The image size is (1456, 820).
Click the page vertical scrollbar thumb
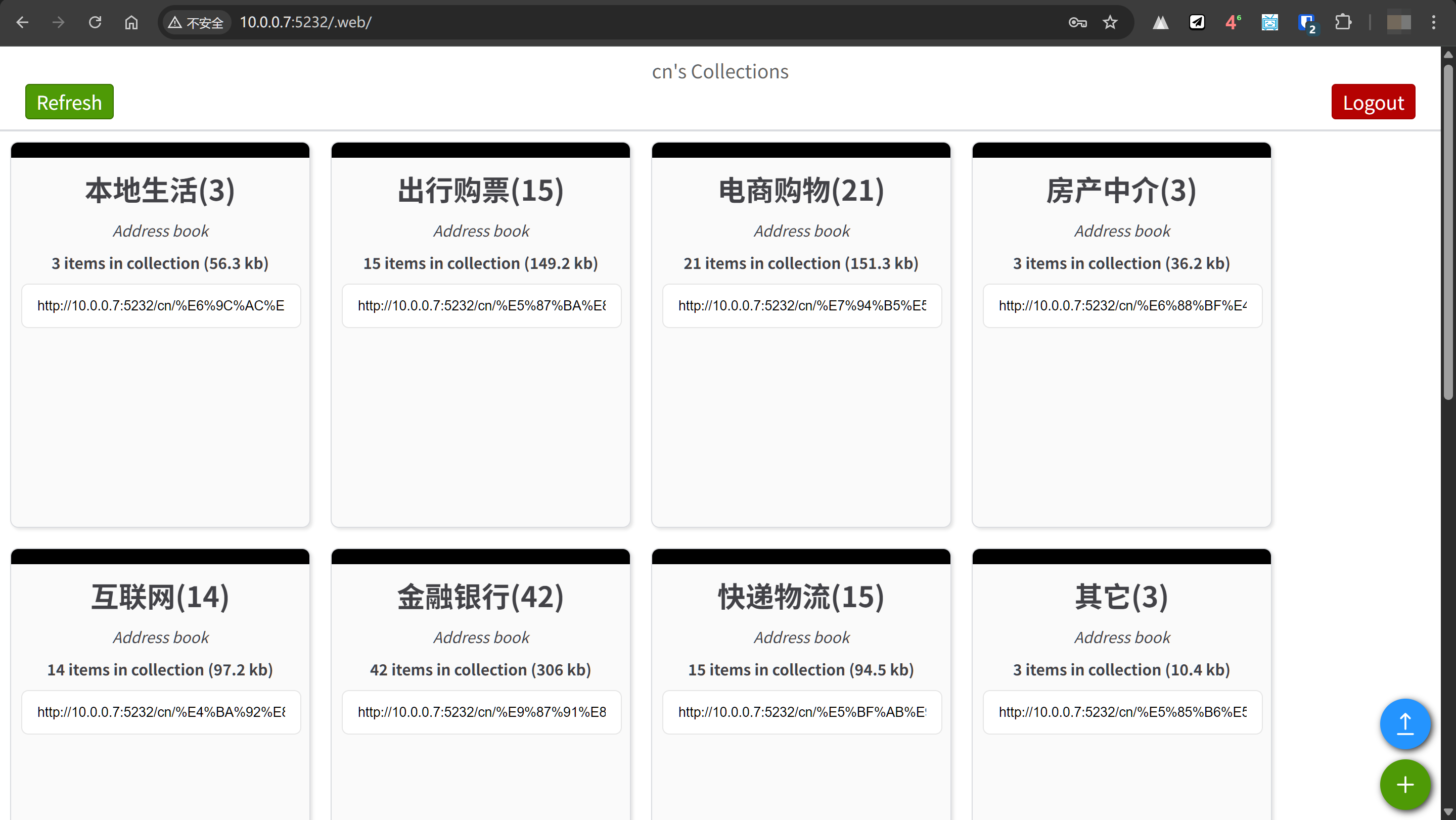[1447, 232]
